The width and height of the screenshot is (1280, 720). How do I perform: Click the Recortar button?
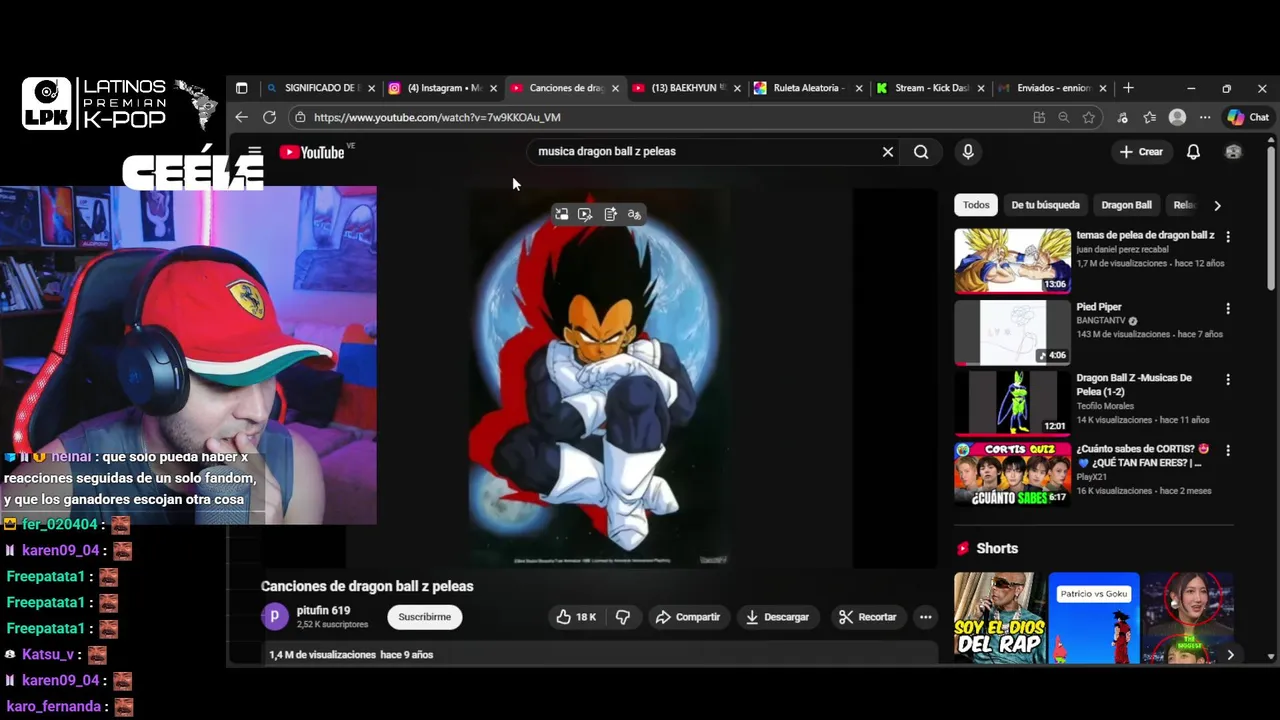[867, 617]
